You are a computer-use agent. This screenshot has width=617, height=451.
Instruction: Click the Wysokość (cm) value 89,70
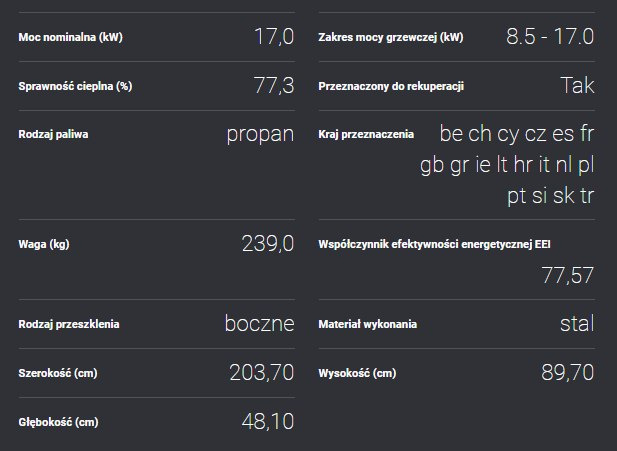click(567, 373)
